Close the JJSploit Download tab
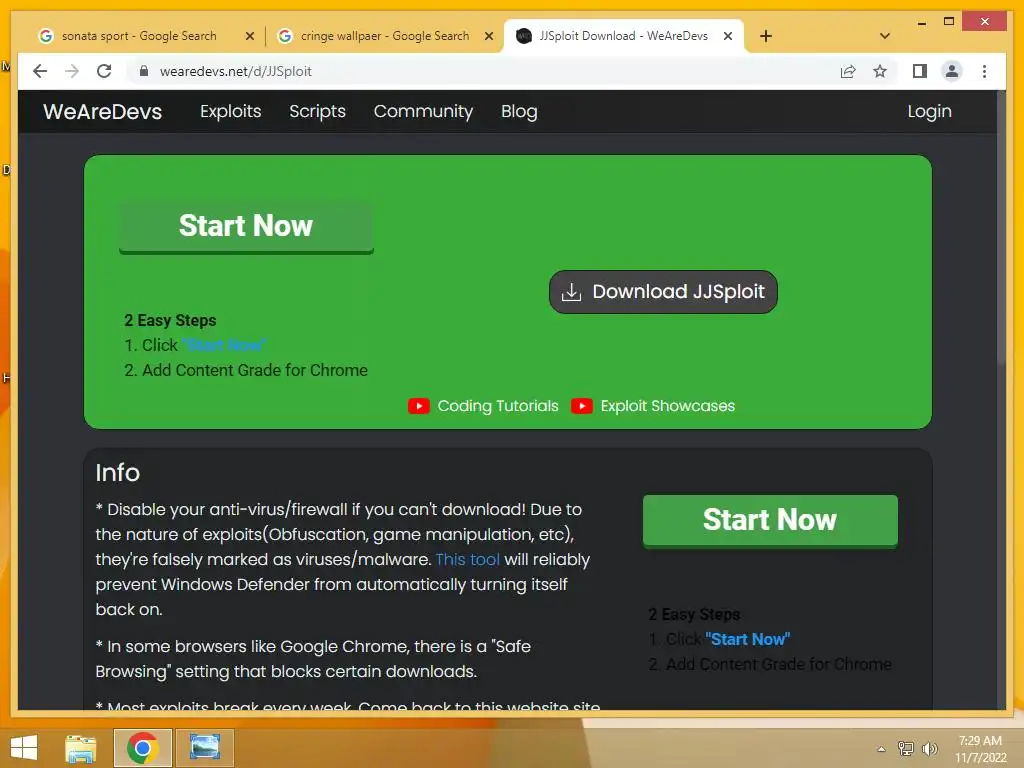This screenshot has width=1024, height=768. point(728,37)
